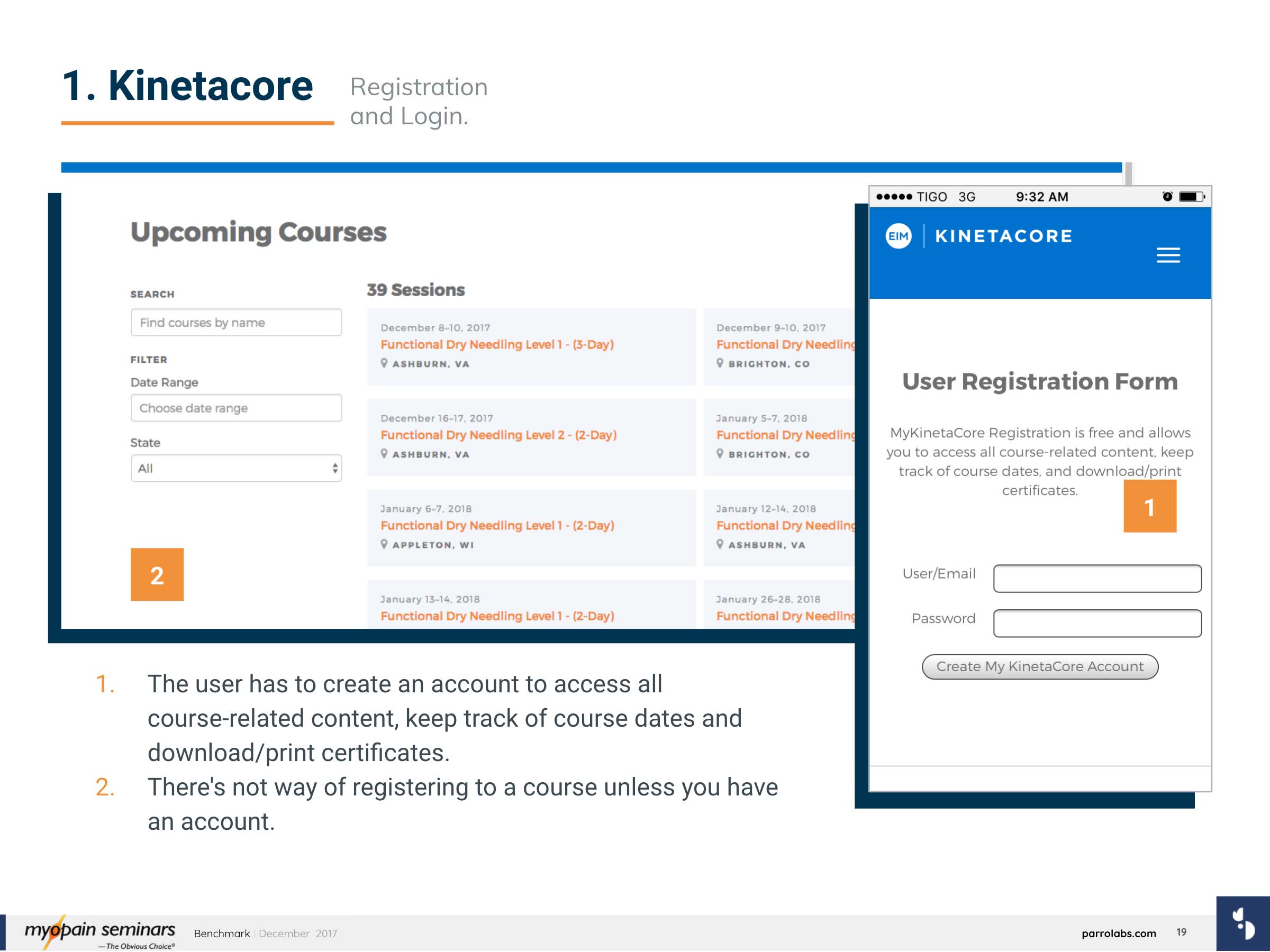
Task: Focus the Password input field
Action: tap(1096, 623)
